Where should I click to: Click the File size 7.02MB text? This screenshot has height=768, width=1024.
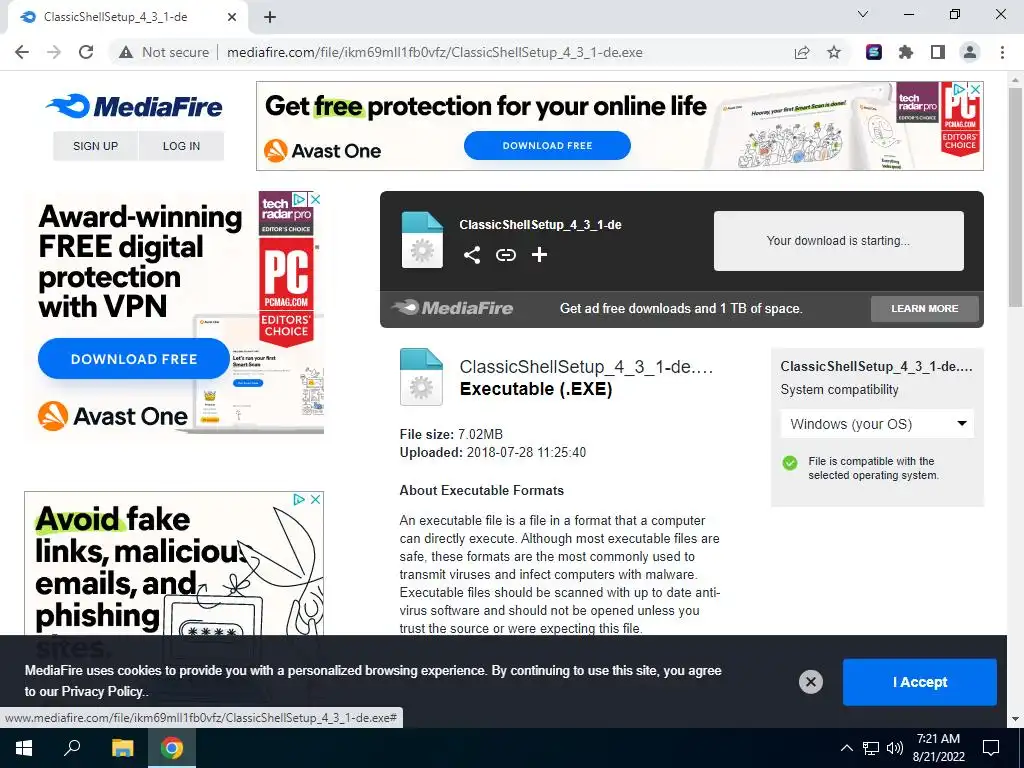coord(451,434)
